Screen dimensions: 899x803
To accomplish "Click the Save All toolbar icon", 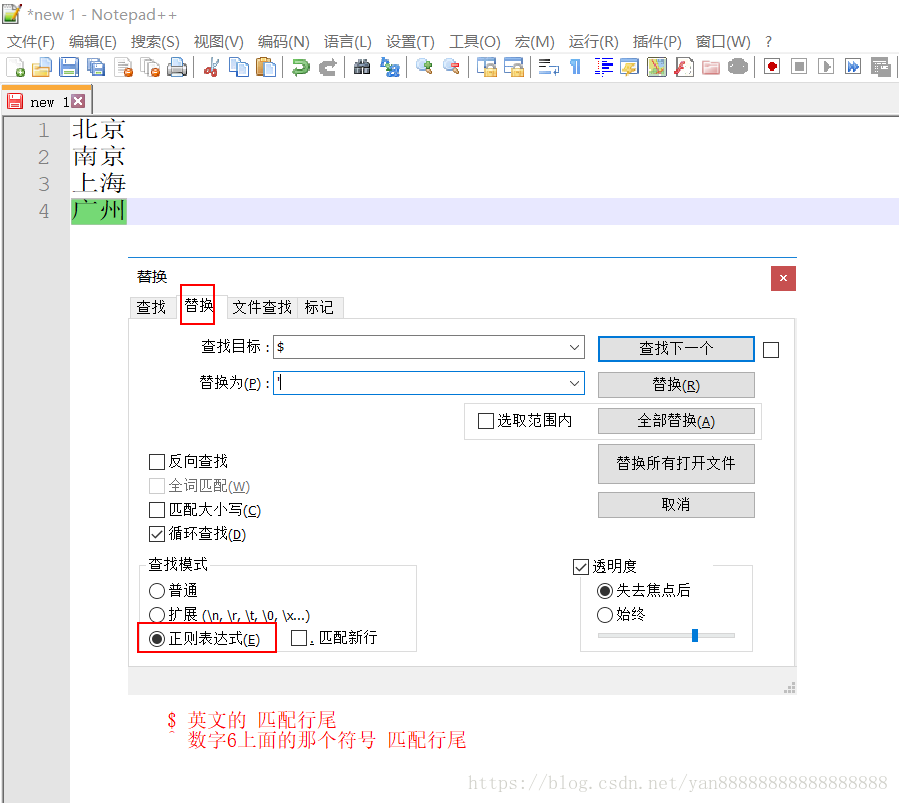I will (x=96, y=68).
